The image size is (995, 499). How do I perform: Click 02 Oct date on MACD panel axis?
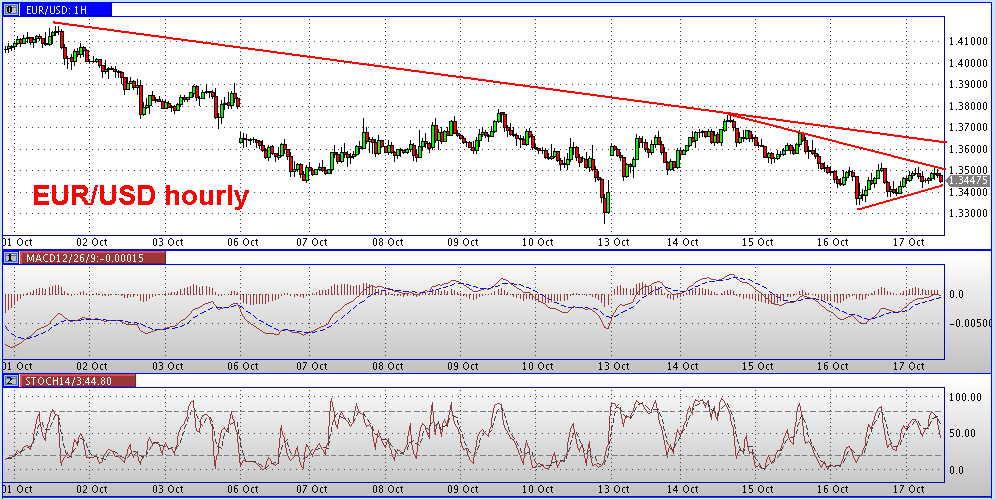91,366
